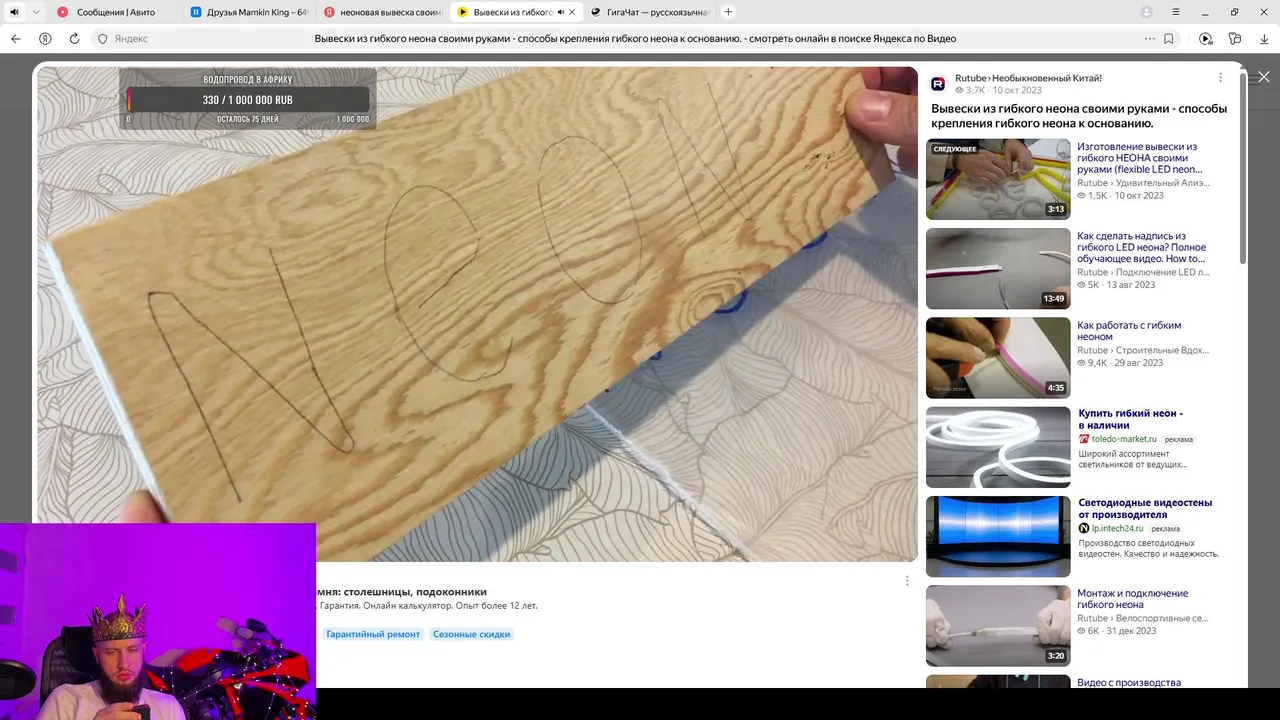Open Монтаж и подключение гибкого неона link
1280x720 pixels.
click(x=1132, y=599)
